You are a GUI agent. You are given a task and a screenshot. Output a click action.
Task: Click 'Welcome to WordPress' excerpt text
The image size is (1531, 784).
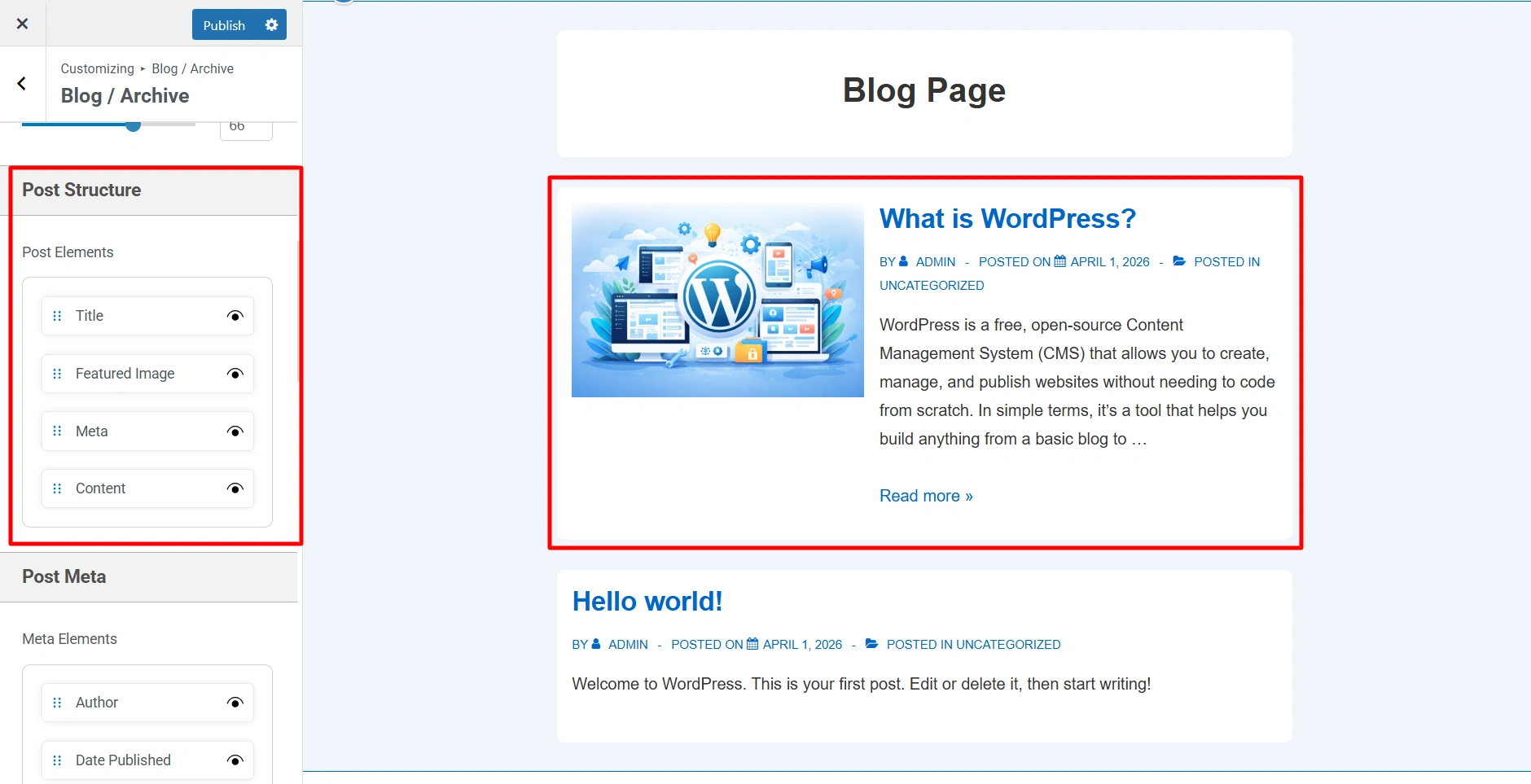[x=861, y=684]
